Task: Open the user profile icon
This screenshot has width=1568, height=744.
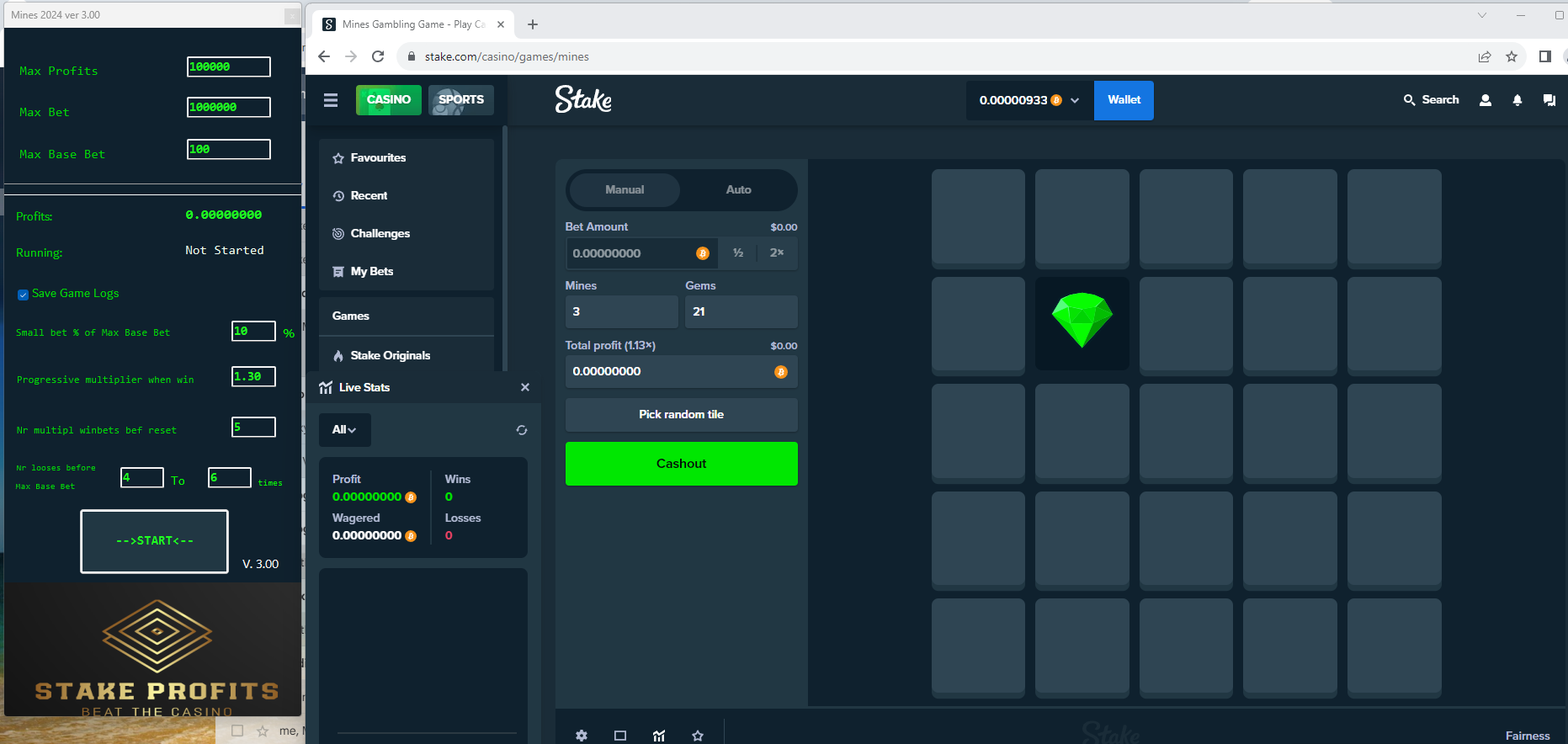Action: click(1485, 100)
